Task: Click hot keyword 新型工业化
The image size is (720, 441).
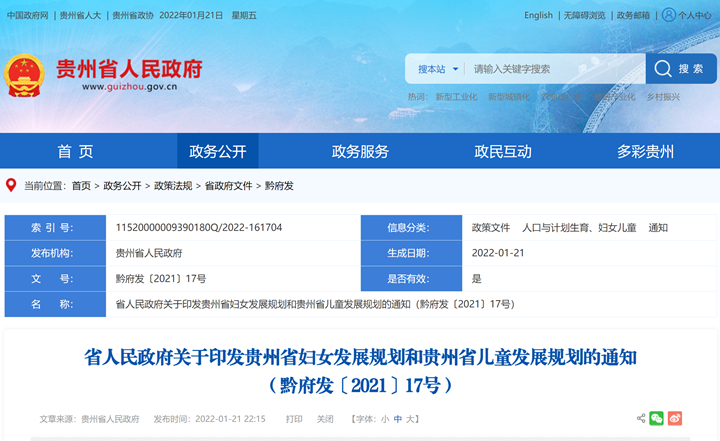Action: pyautogui.click(x=456, y=97)
